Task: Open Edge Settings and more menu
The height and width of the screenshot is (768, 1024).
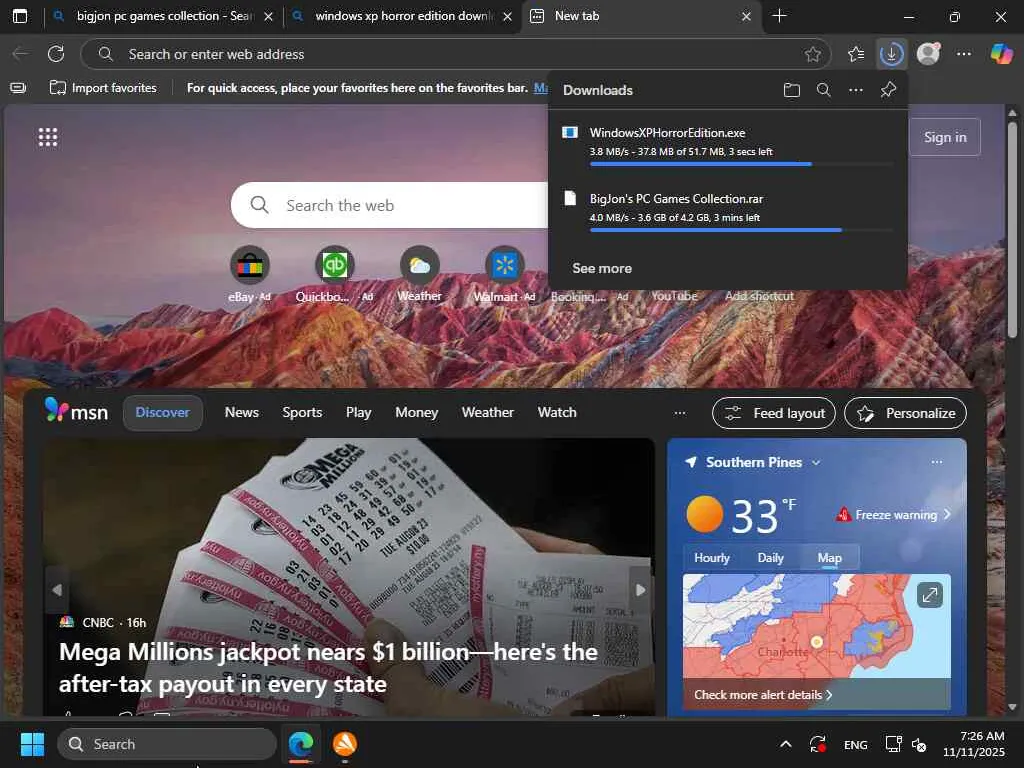Action: click(x=964, y=54)
